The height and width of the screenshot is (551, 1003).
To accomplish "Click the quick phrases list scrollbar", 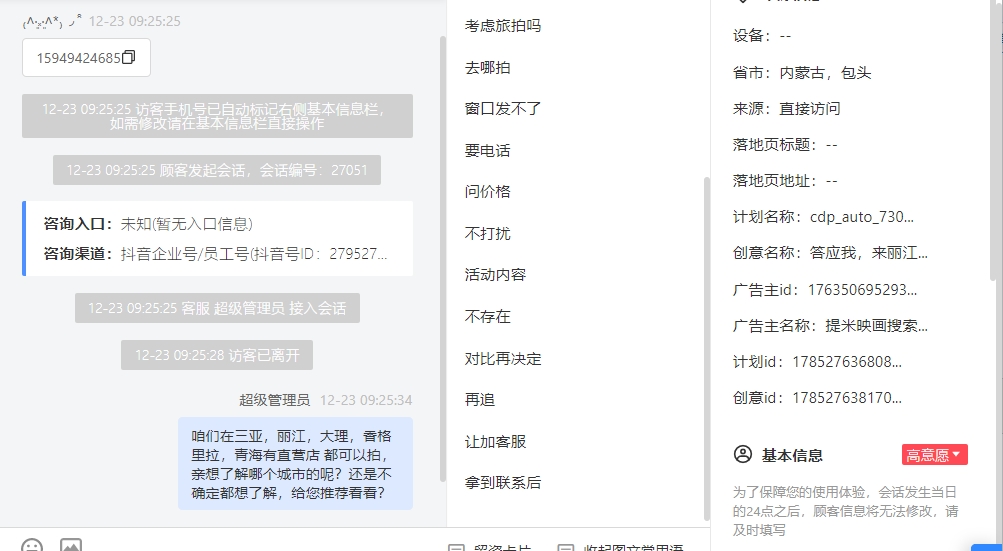I will coord(707,349).
